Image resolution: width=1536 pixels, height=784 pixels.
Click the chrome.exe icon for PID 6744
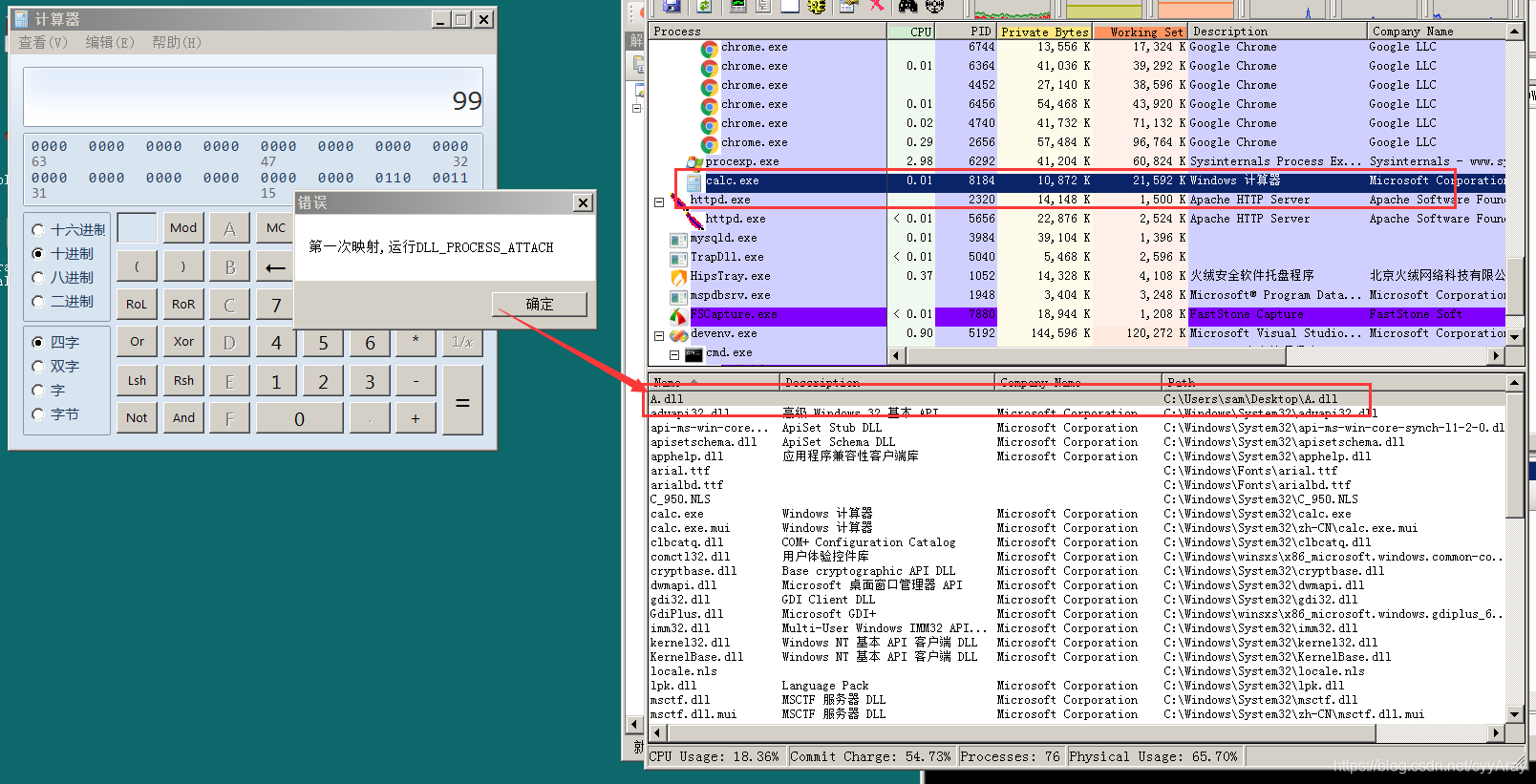tap(709, 49)
